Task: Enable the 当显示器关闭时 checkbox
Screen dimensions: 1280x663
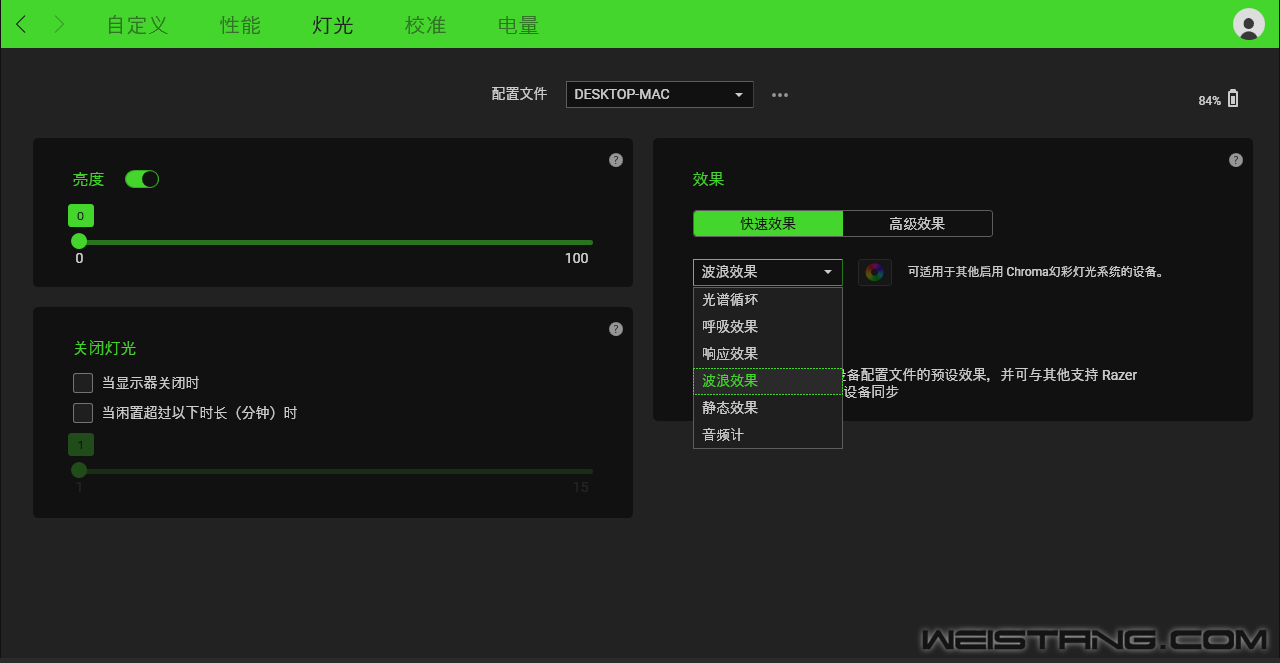Action: click(83, 383)
